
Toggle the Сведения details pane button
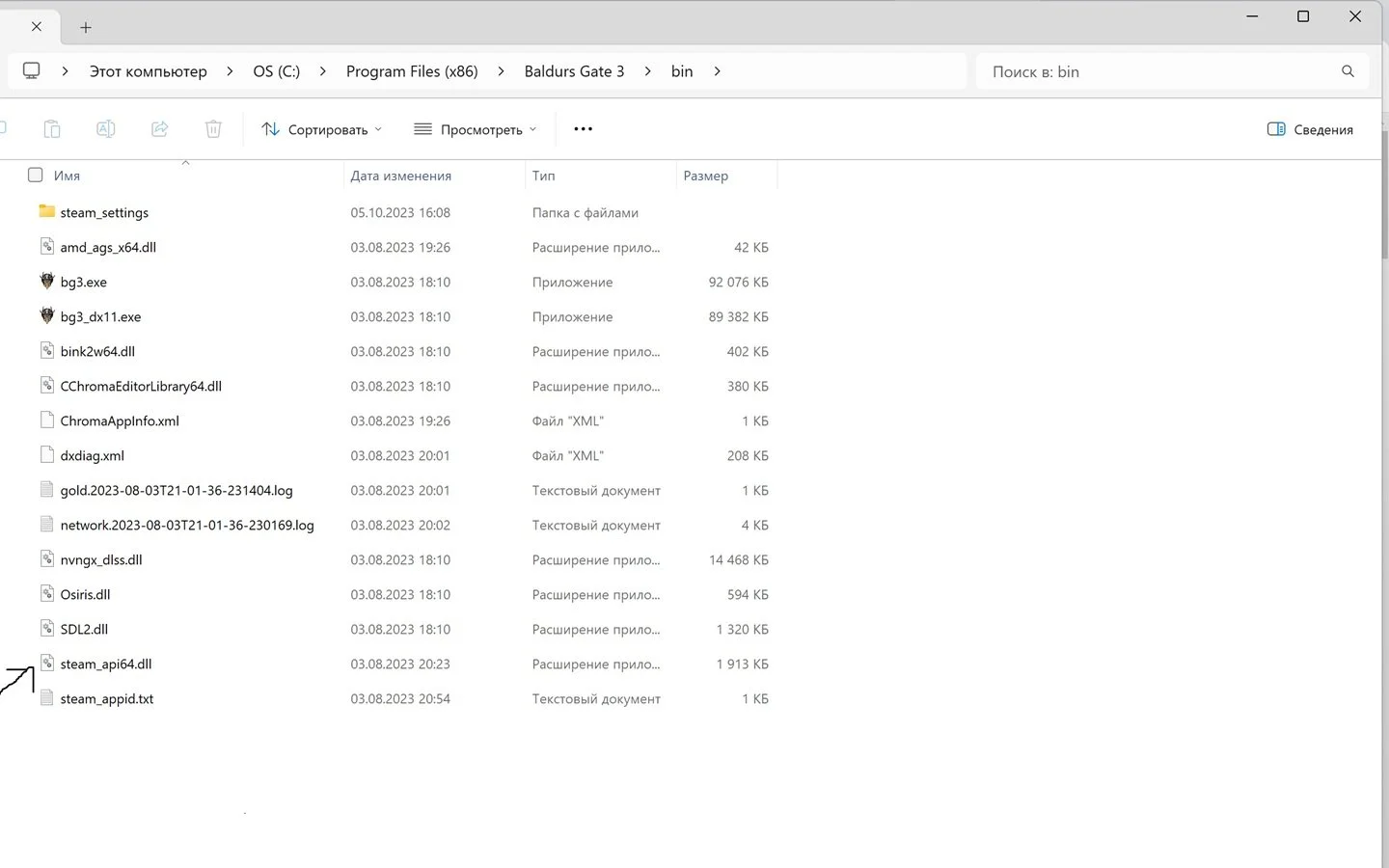point(1310,129)
